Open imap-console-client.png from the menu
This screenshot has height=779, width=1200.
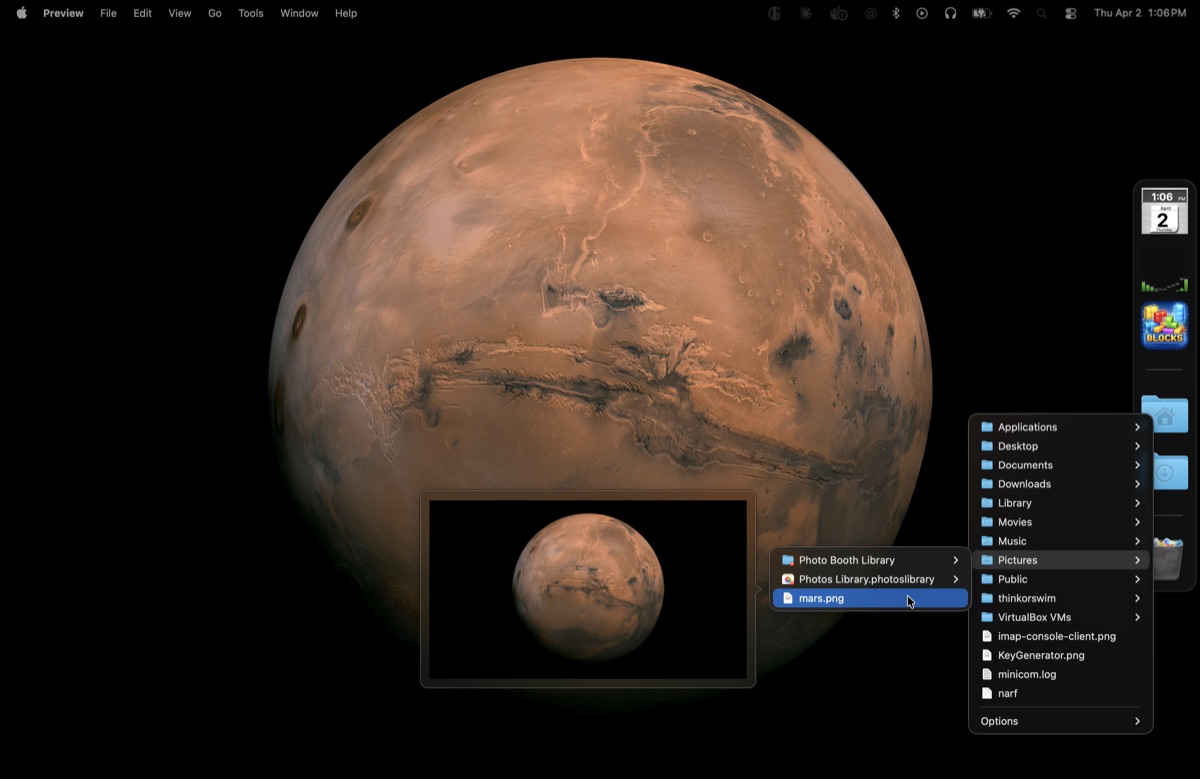coord(1060,636)
